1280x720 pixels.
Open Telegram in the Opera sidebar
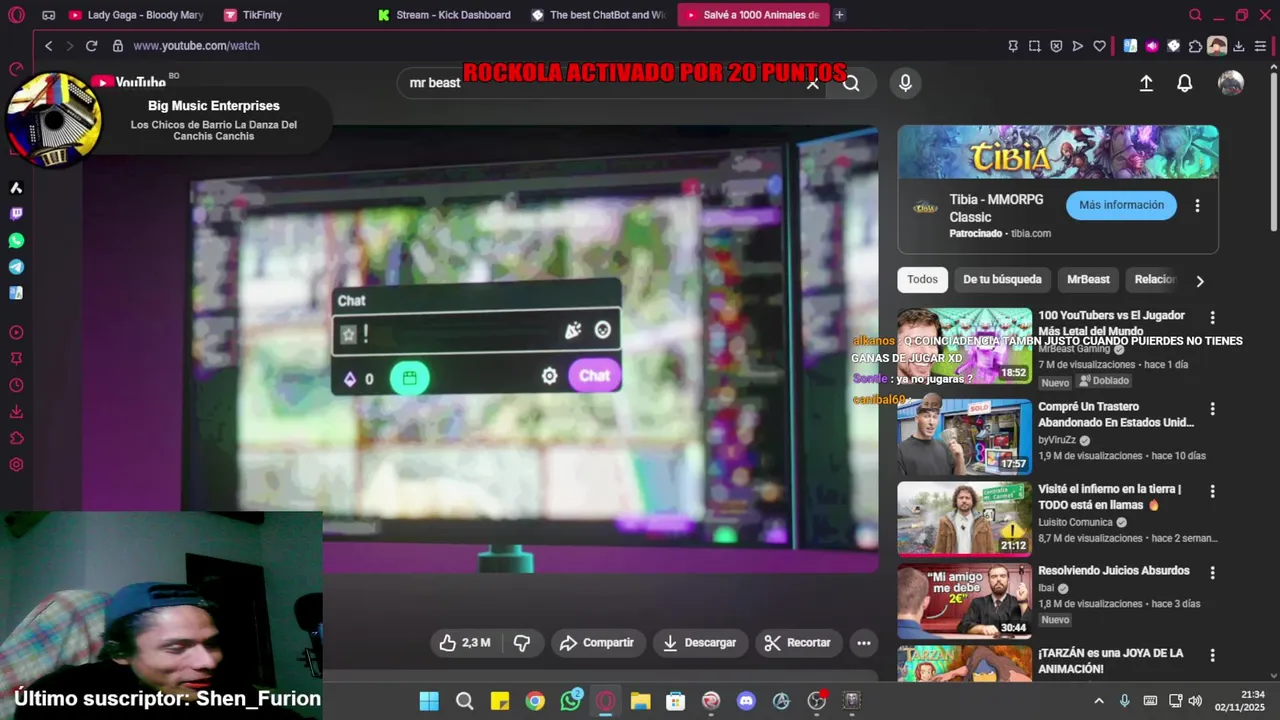[x=16, y=267]
